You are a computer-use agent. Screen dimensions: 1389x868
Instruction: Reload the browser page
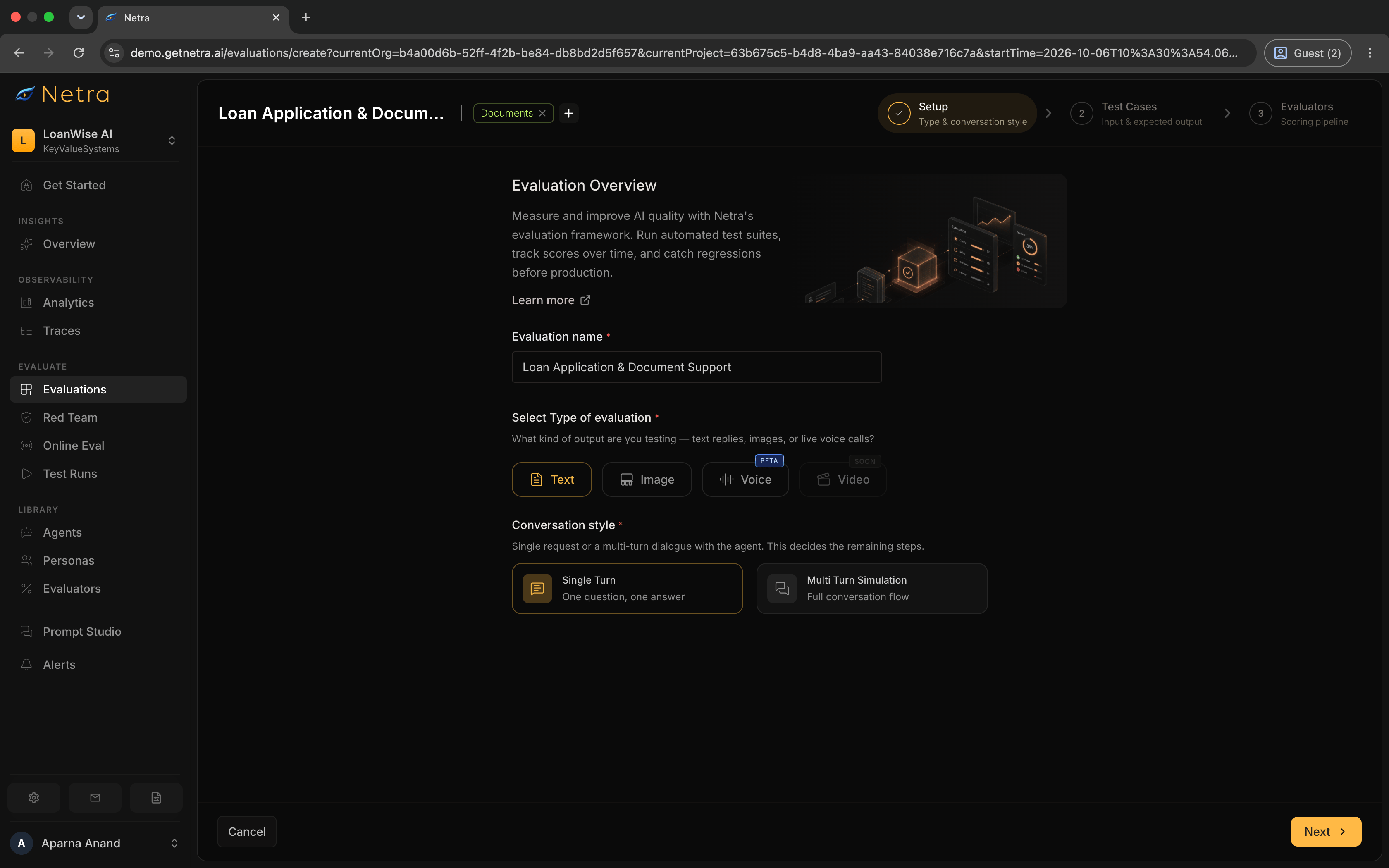pos(79,53)
